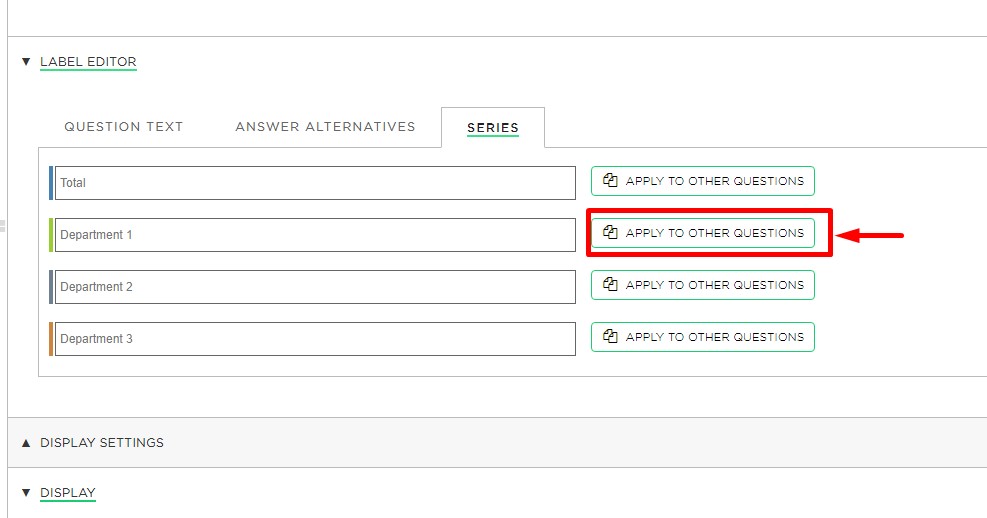Click the green Department 1 color bar
The height and width of the screenshot is (518, 987).
pyautogui.click(x=51, y=235)
